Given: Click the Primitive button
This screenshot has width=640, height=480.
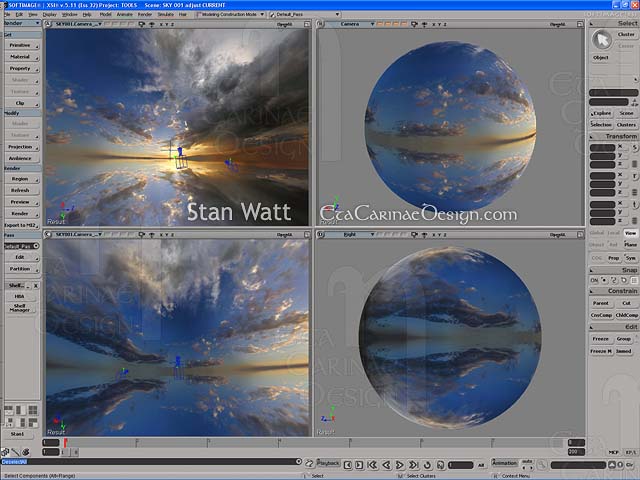Looking at the screenshot, I should [20, 46].
